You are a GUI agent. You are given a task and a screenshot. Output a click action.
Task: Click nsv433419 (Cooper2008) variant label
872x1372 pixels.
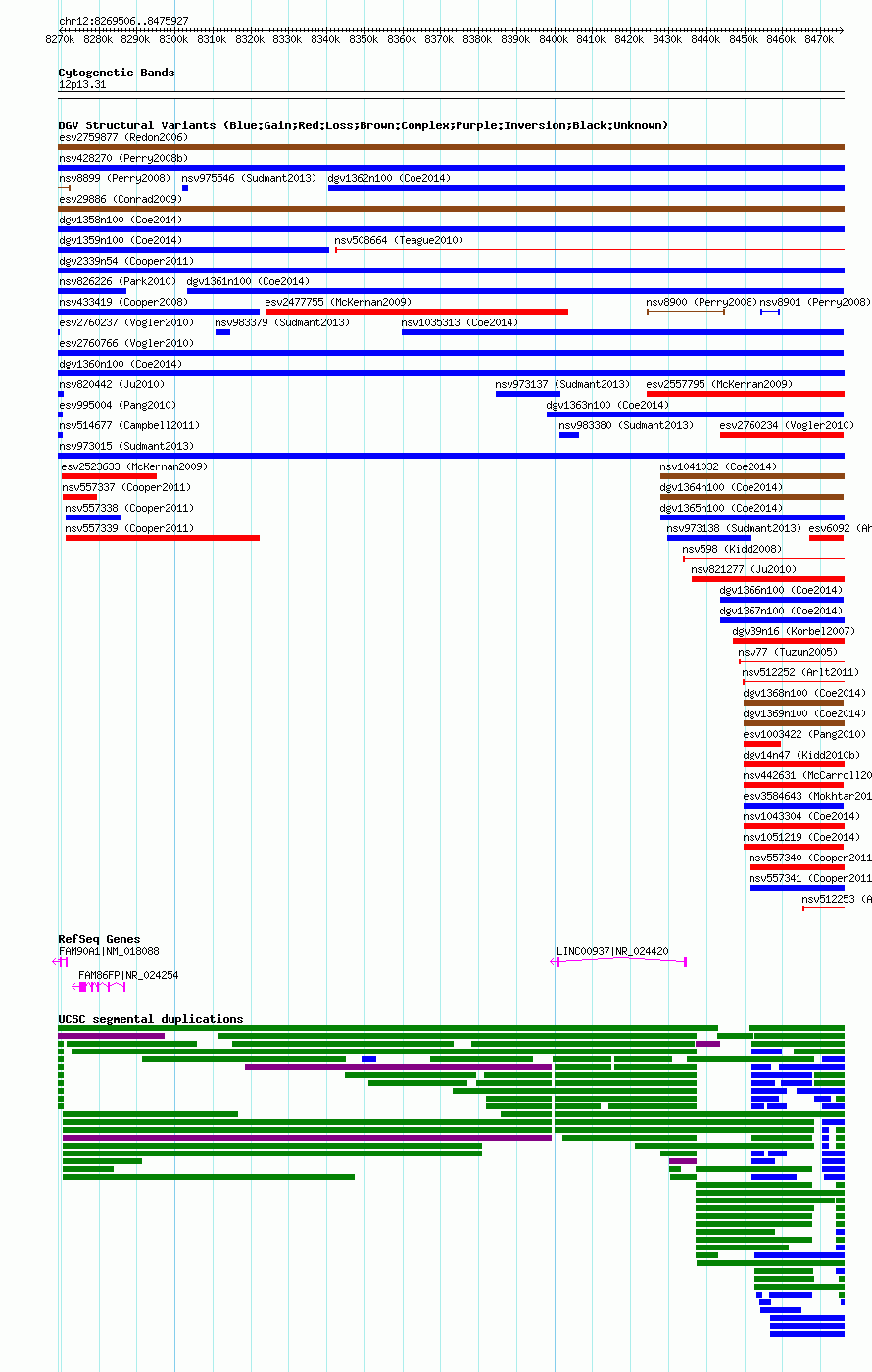(123, 303)
